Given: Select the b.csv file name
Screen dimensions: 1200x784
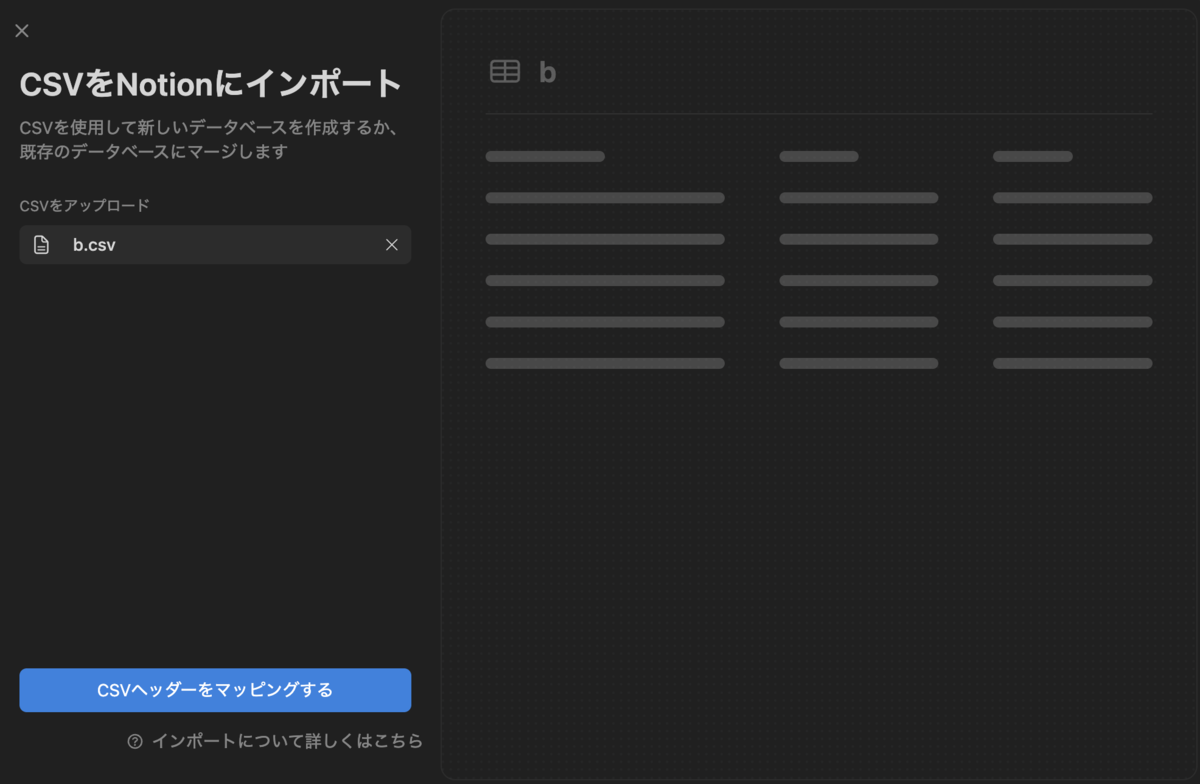Looking at the screenshot, I should 94,245.
